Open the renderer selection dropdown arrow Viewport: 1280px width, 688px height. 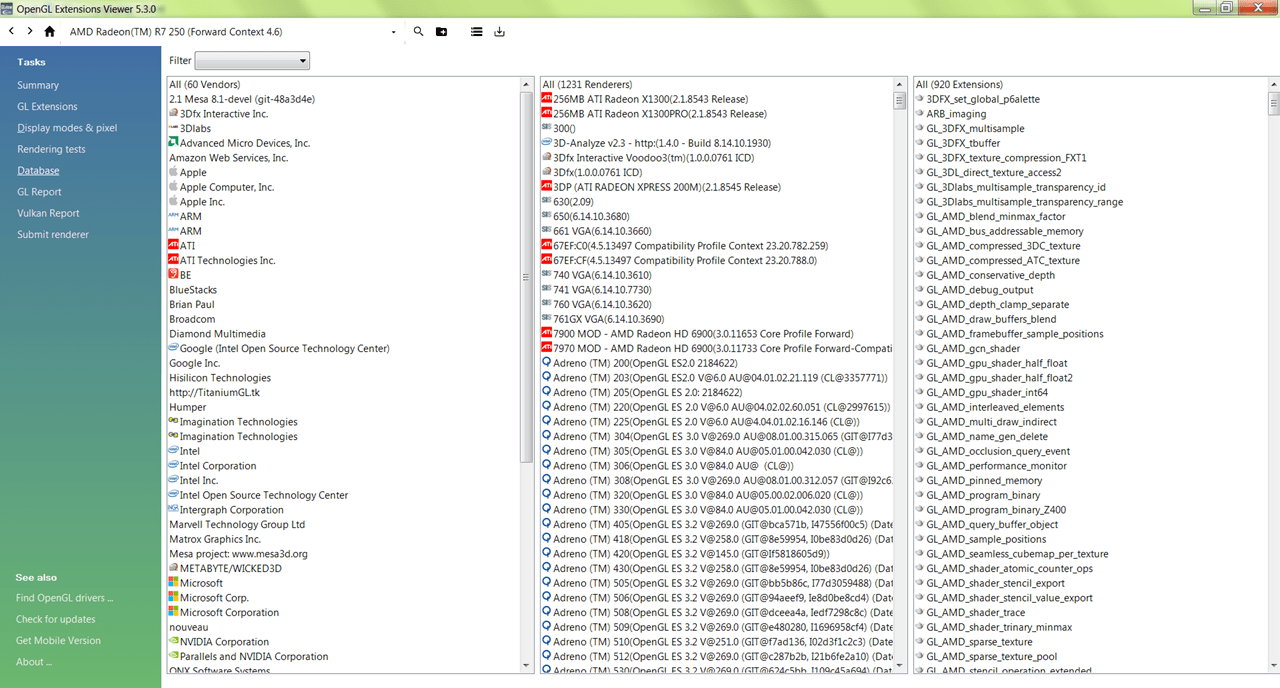pyautogui.click(x=394, y=32)
